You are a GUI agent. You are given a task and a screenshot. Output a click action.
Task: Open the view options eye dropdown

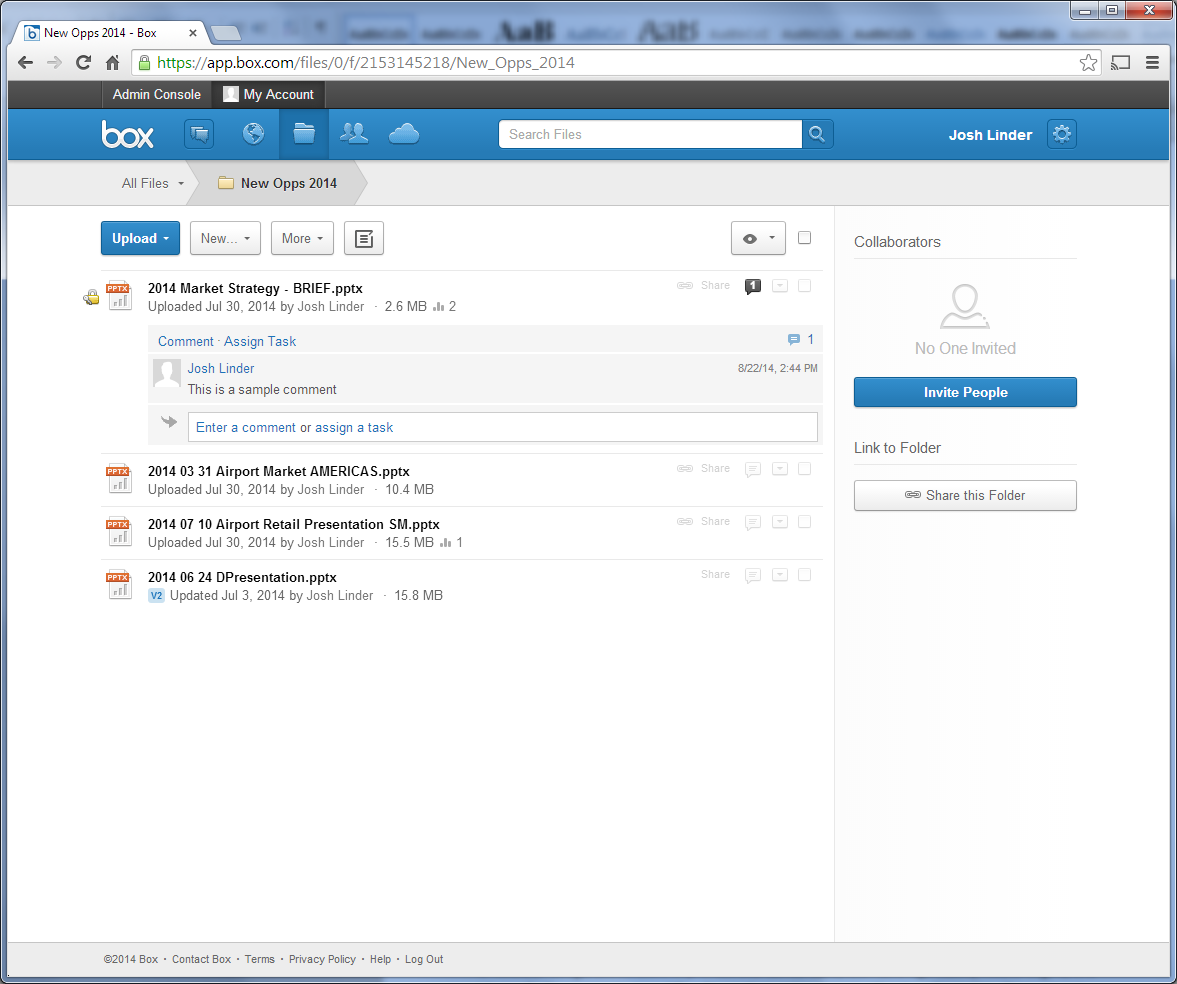pos(758,238)
